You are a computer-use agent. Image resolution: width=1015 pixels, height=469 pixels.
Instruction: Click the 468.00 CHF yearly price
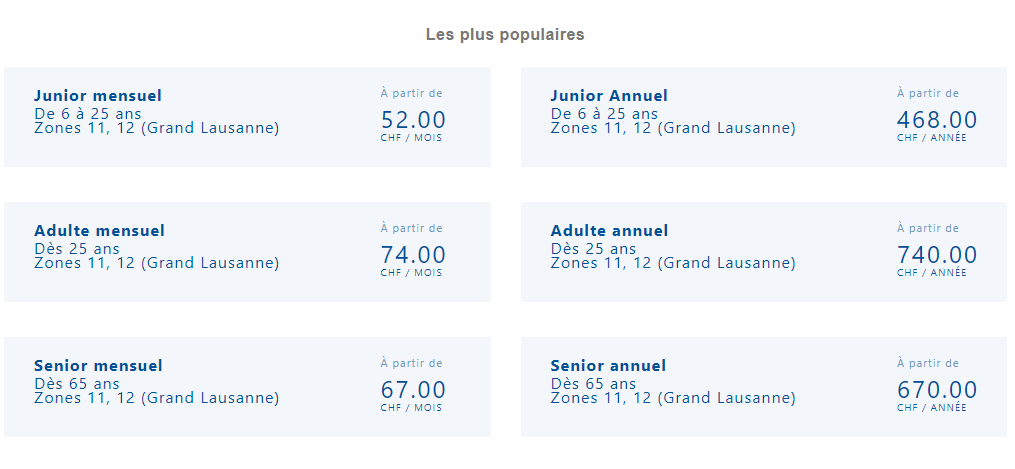[937, 120]
